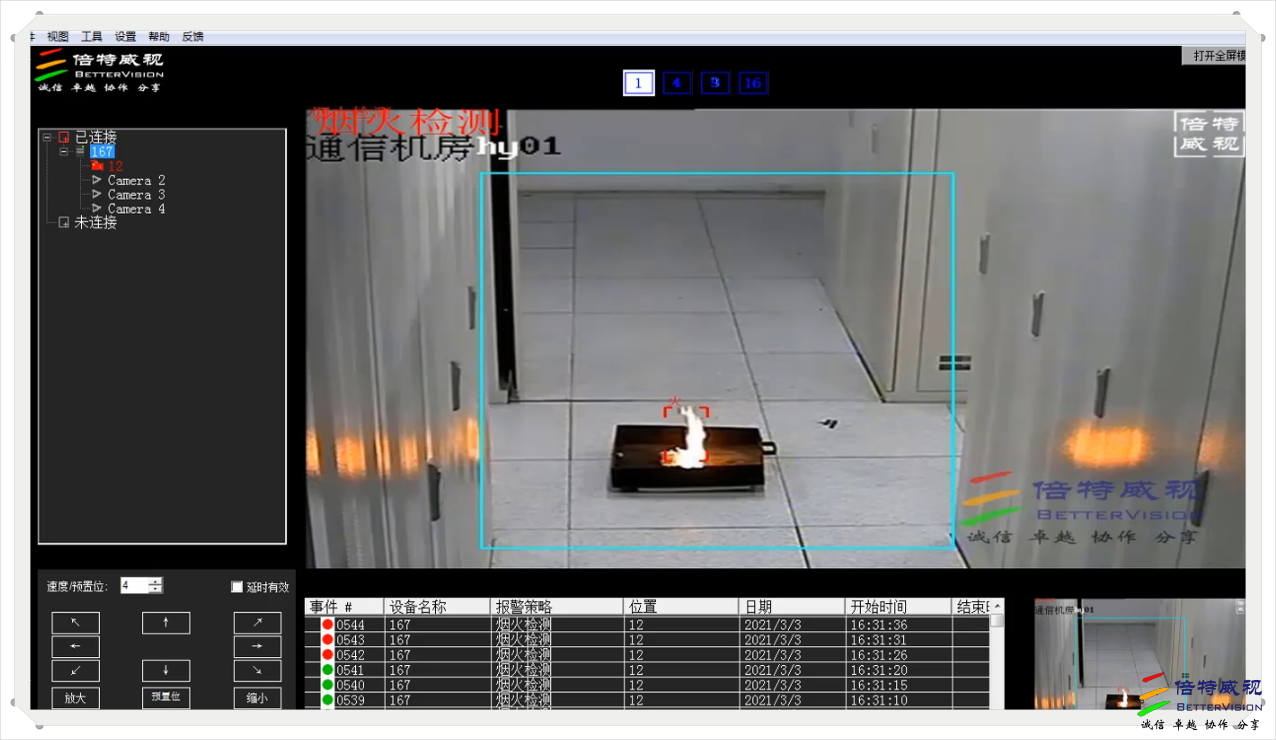Select event row 0542

[647, 655]
